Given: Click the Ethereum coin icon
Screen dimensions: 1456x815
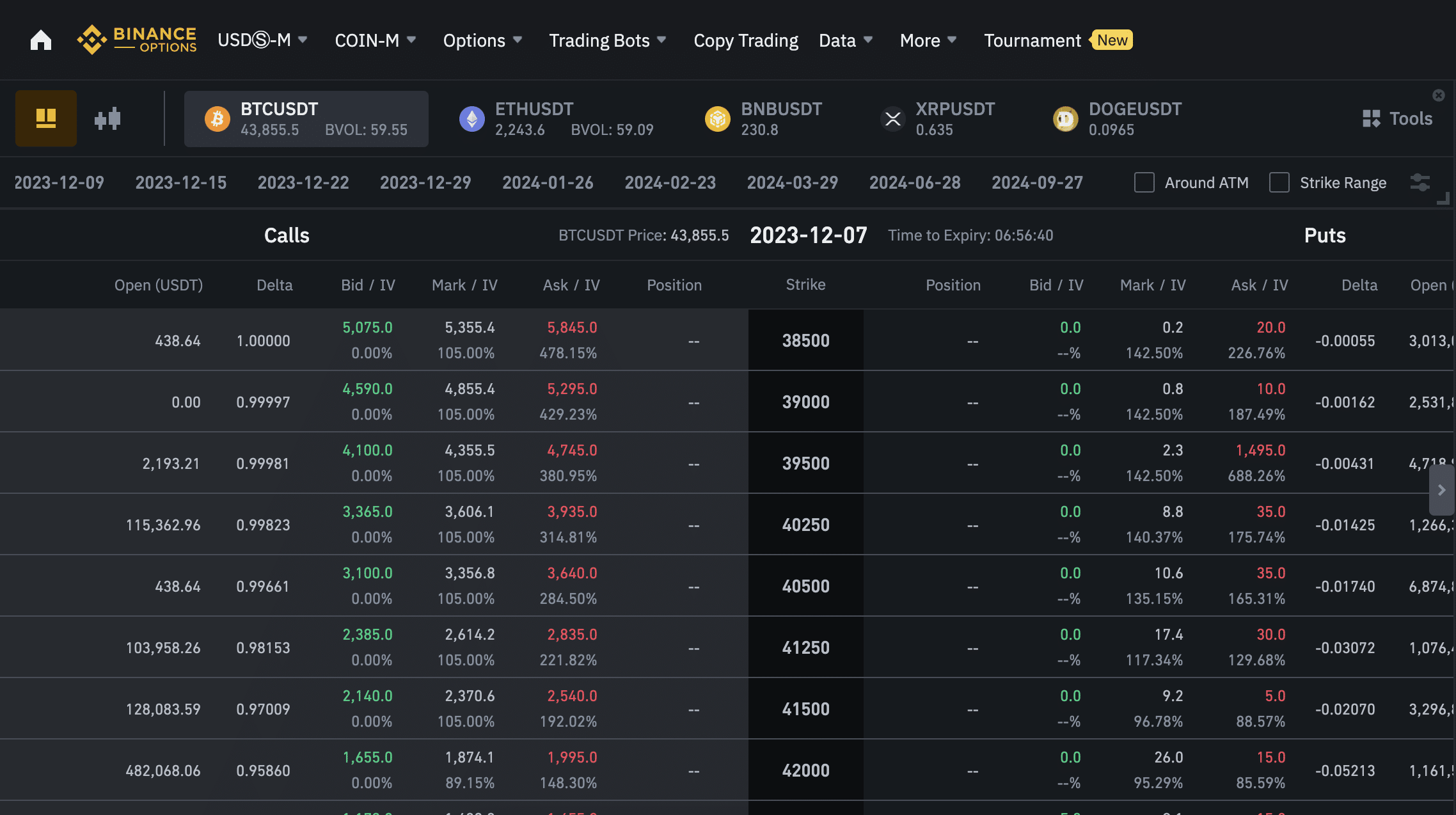Looking at the screenshot, I should coord(472,119).
